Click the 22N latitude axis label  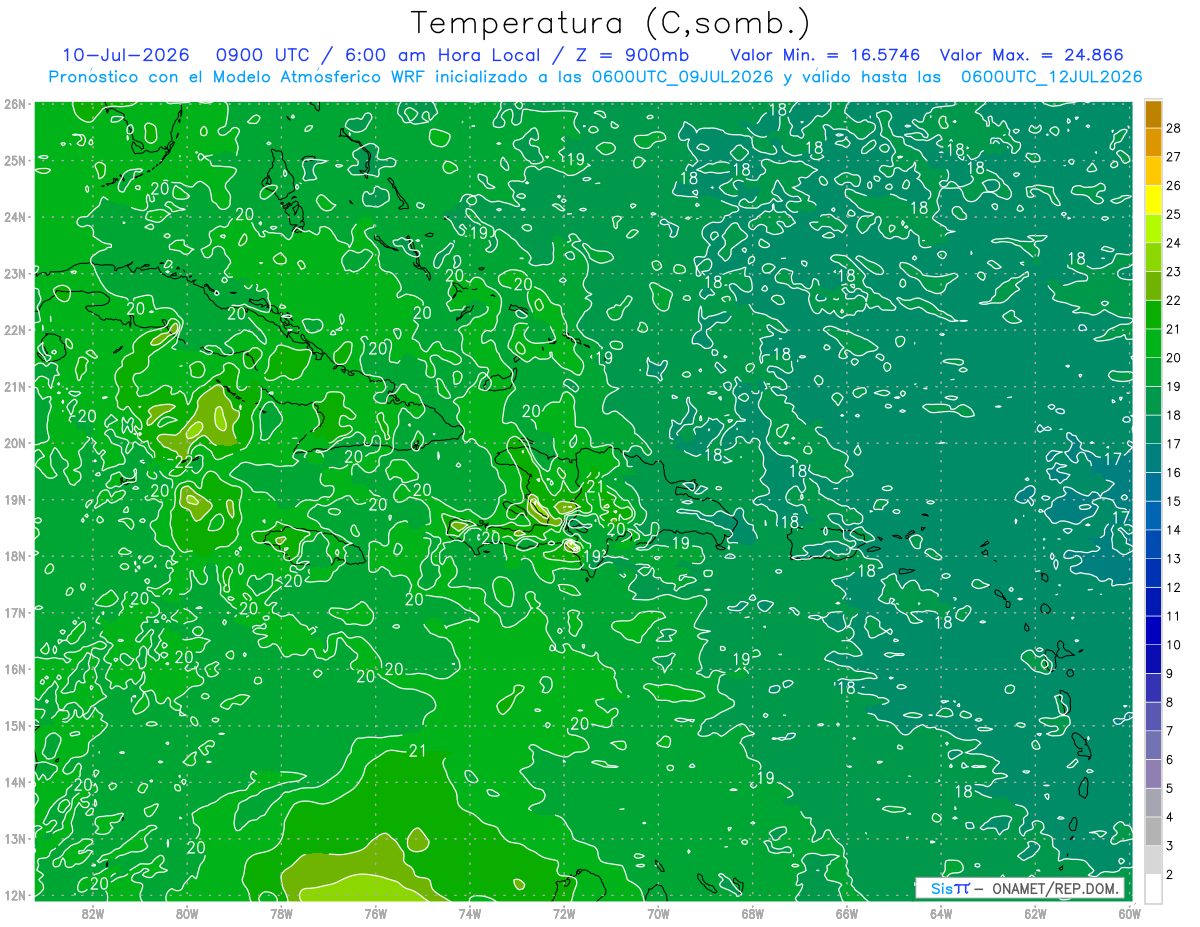click(14, 330)
